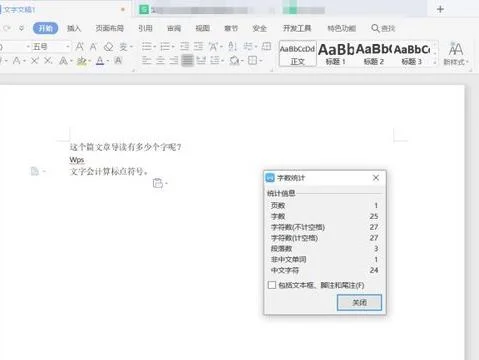Open the tab stops tool
The image size is (479, 360).
click(266, 46)
